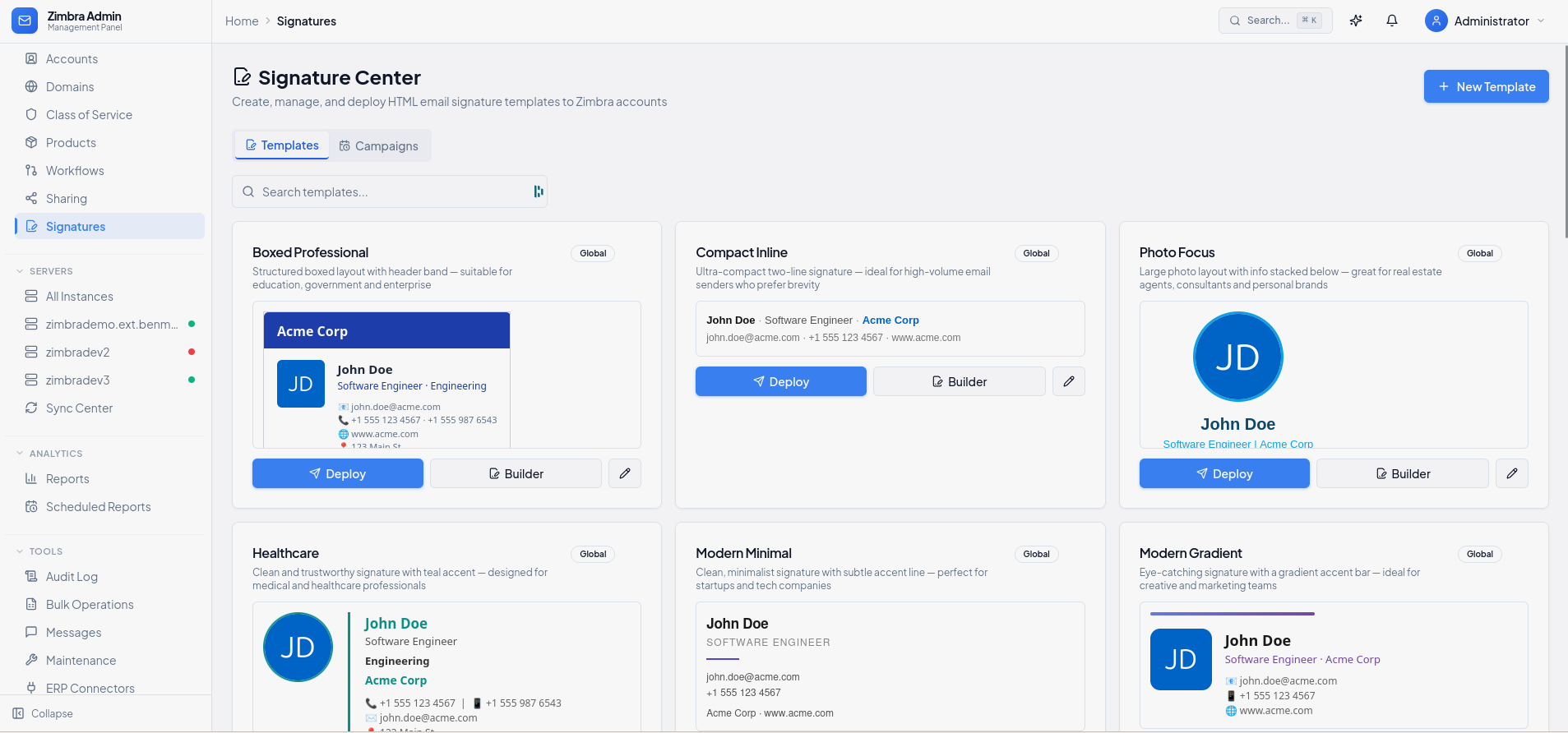Switch to the Campaigns tab
1568x733 pixels.
tap(379, 145)
